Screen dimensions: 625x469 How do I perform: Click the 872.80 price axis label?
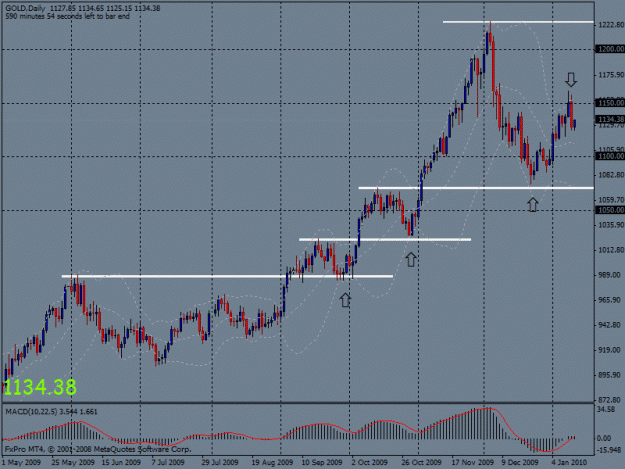coord(609,399)
